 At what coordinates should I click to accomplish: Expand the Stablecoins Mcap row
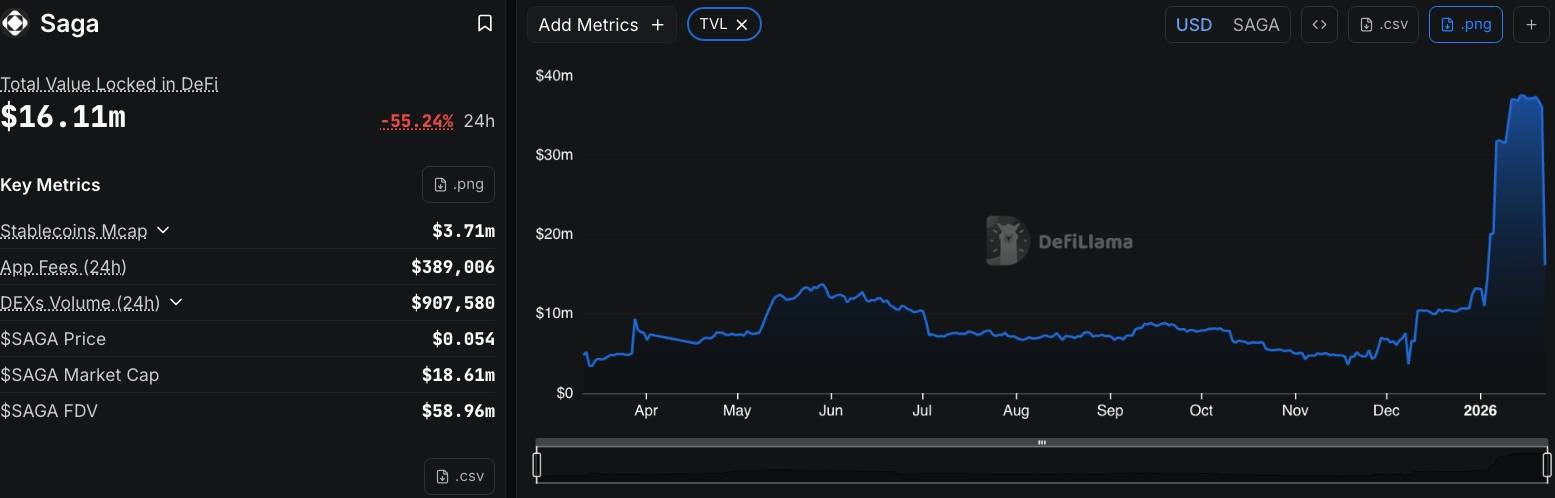pos(163,231)
